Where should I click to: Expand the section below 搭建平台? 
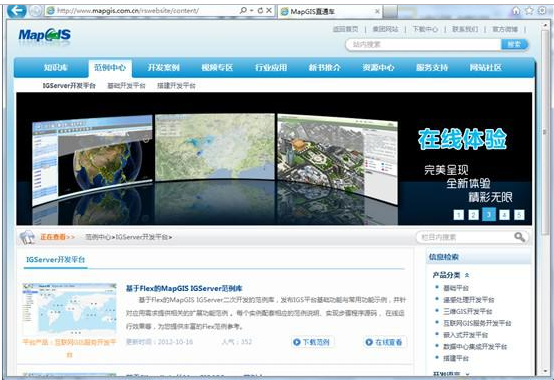click(468, 374)
